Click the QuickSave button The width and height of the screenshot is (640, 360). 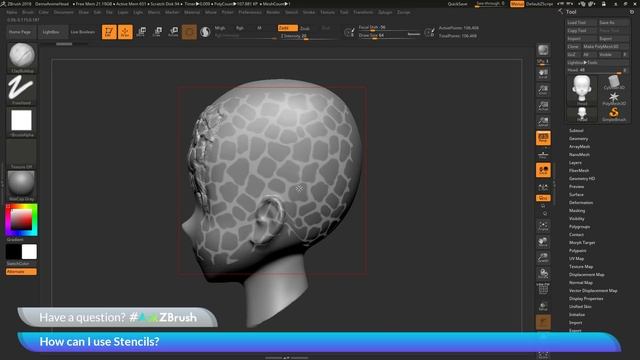click(x=457, y=4)
